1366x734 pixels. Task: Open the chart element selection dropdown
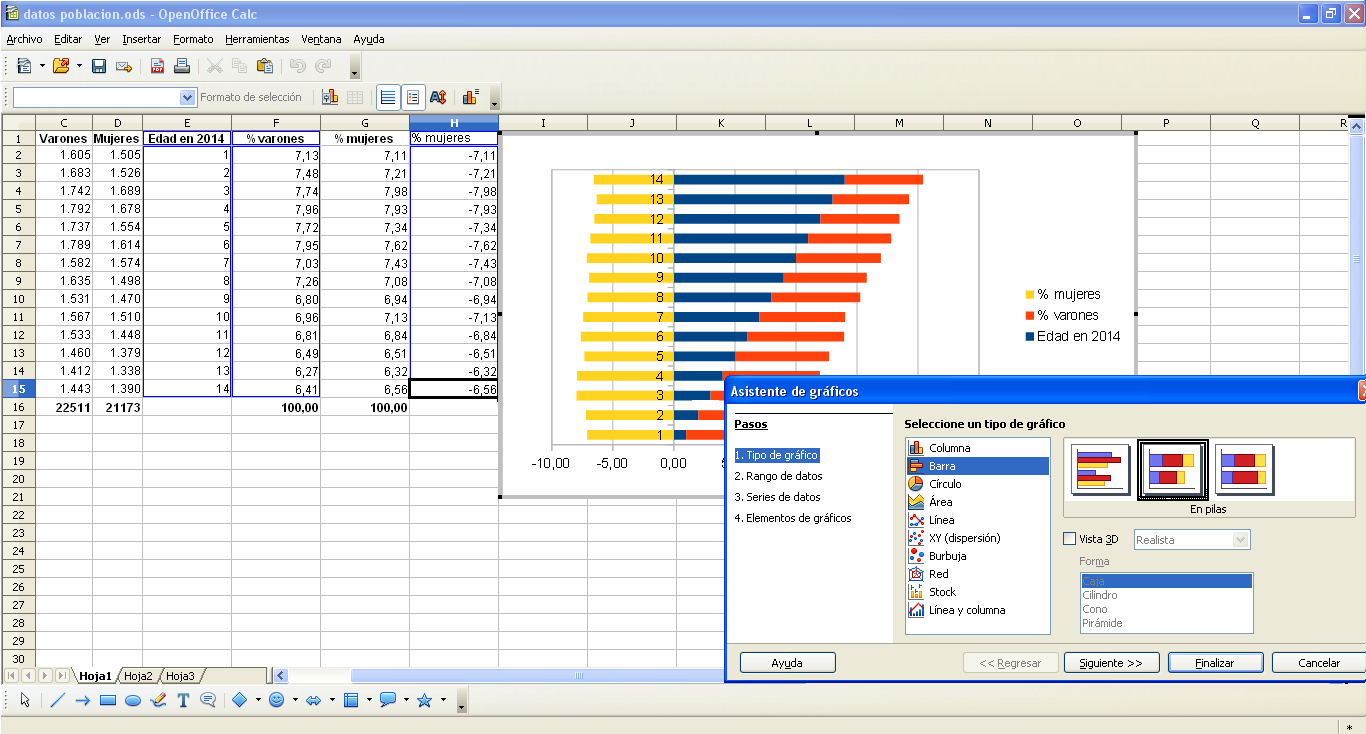[187, 97]
